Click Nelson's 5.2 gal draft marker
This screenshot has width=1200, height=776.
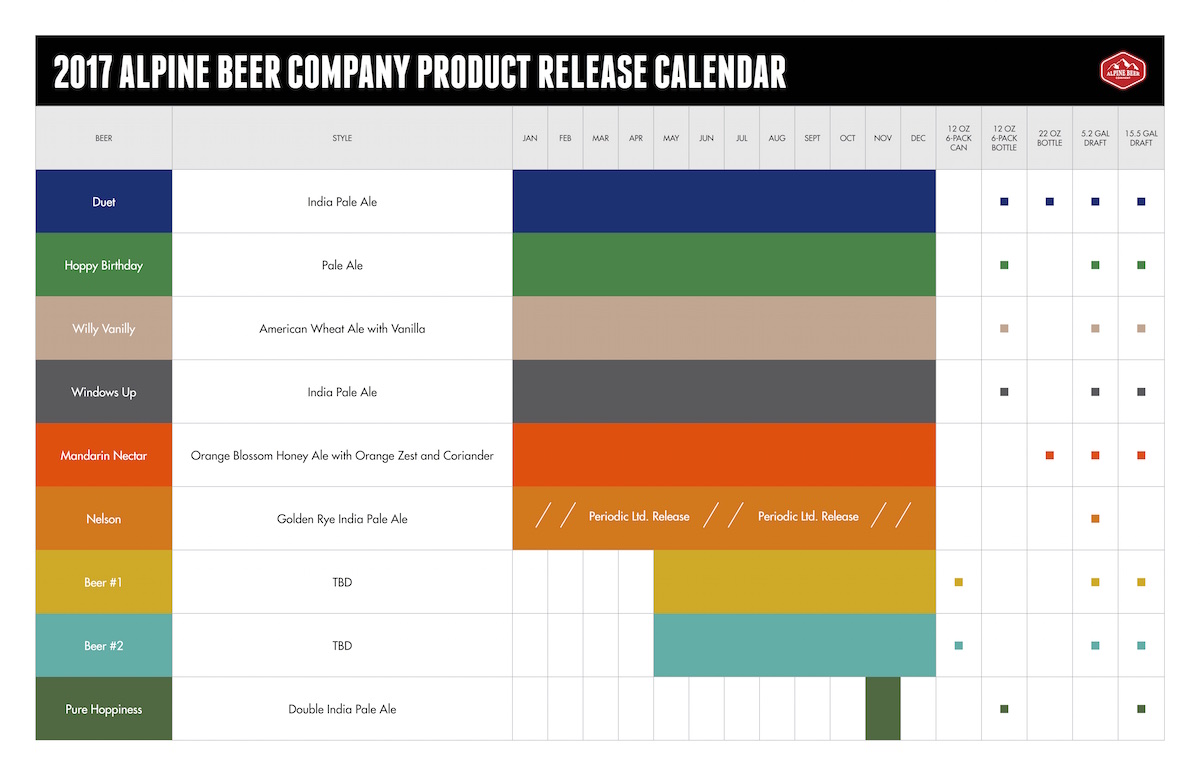click(1096, 519)
